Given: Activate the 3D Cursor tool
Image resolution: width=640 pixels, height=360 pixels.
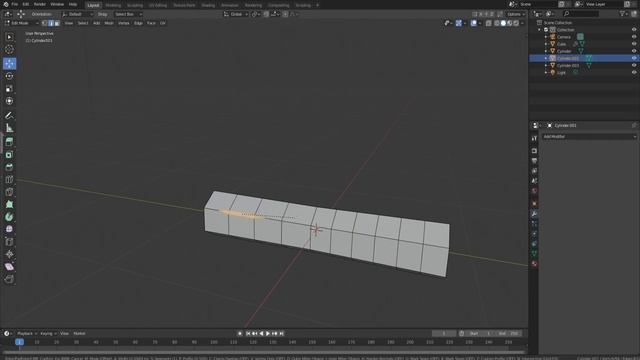Looking at the screenshot, I should tap(9, 49).
